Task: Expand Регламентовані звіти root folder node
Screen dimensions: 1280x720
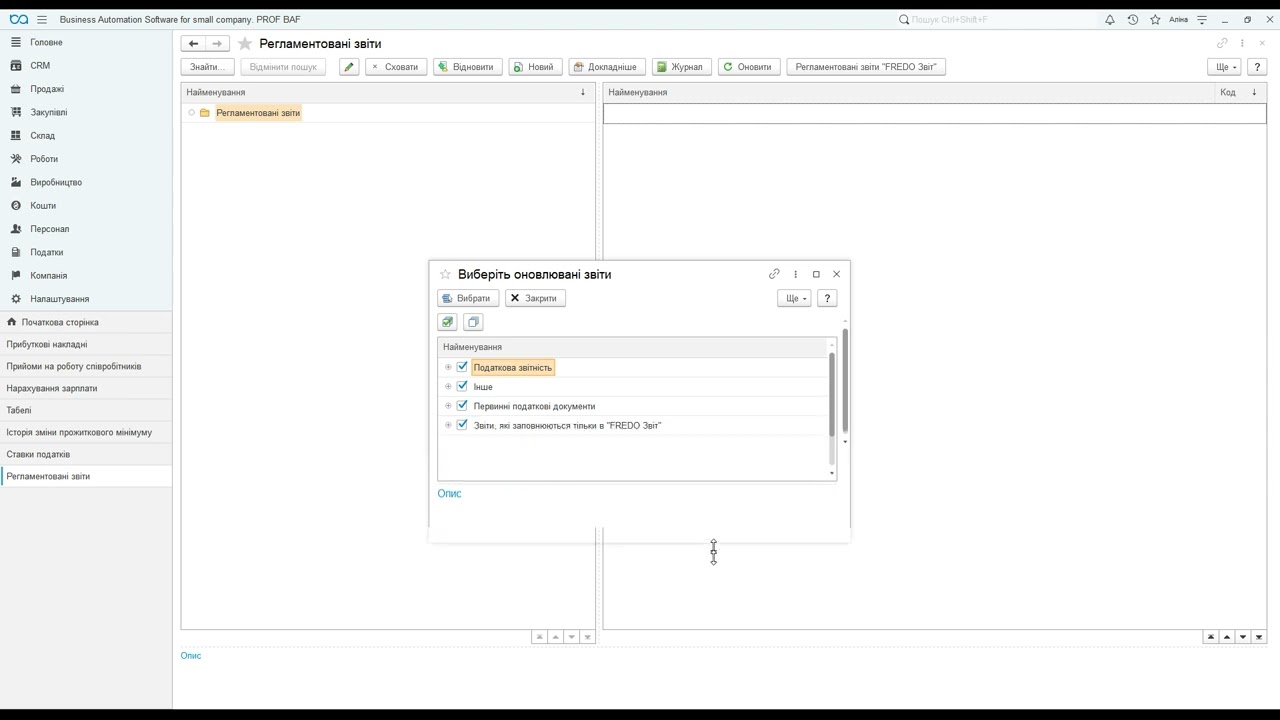Action: tap(191, 113)
